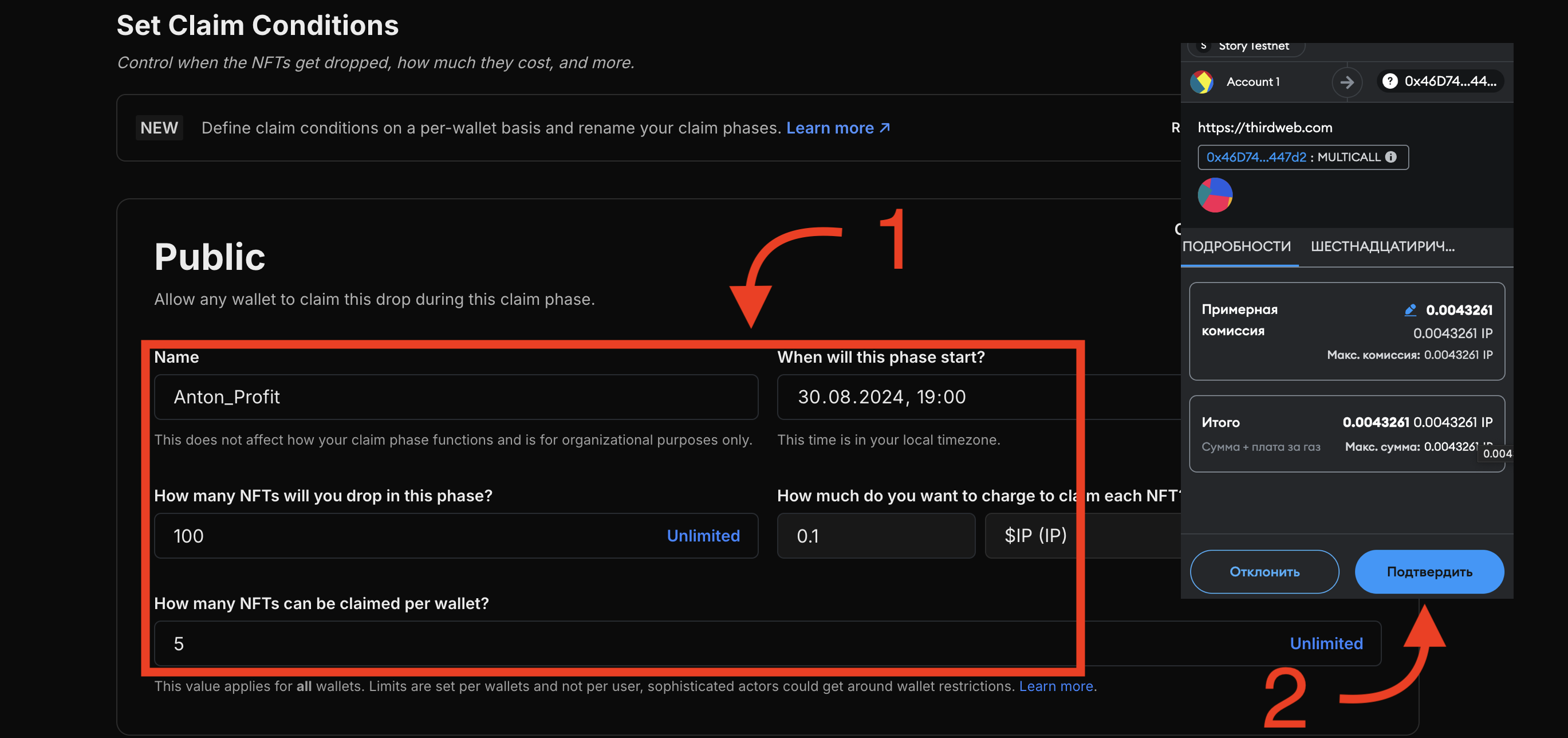Click the Name input containing Anton_Profit

point(456,397)
